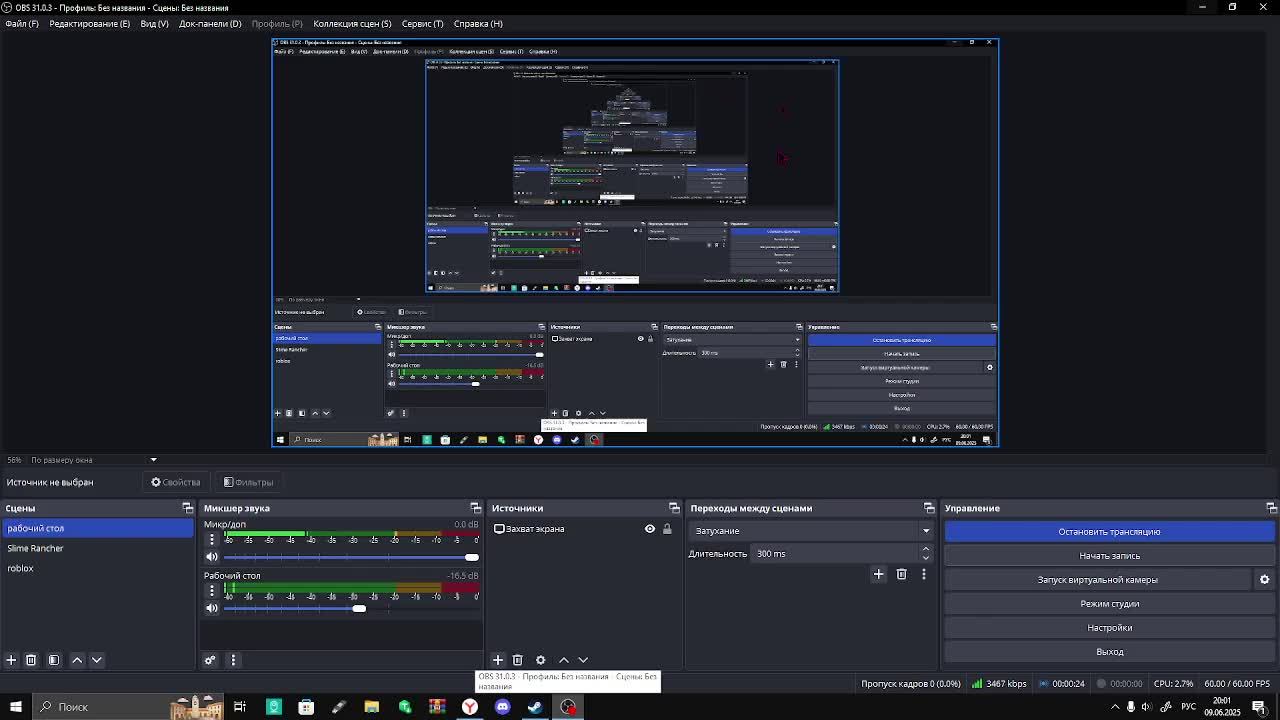Open scene filters icon in the Scenes panel
Viewport: 1280px width, 720px height.
coord(54,660)
